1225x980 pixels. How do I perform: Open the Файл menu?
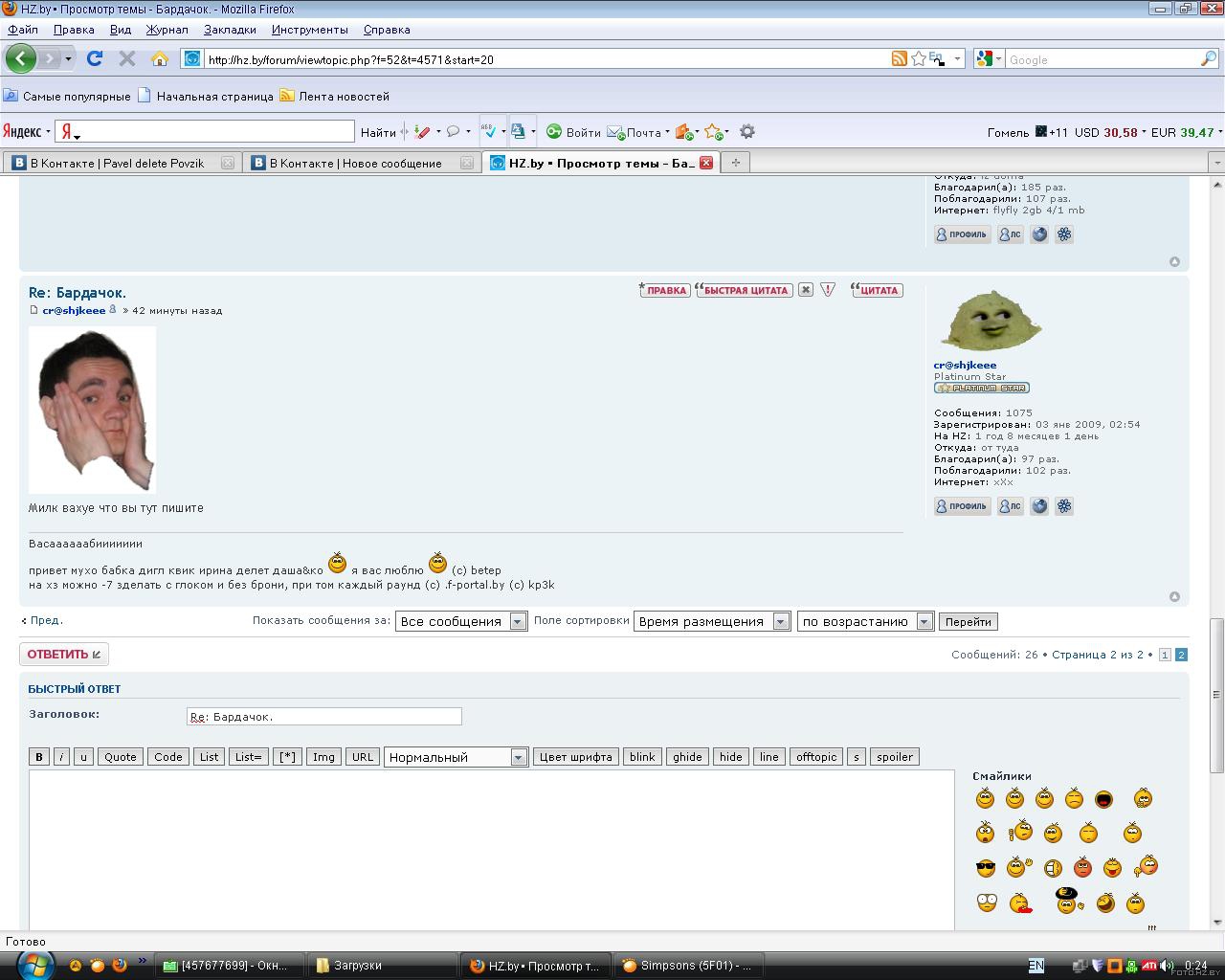[x=23, y=30]
